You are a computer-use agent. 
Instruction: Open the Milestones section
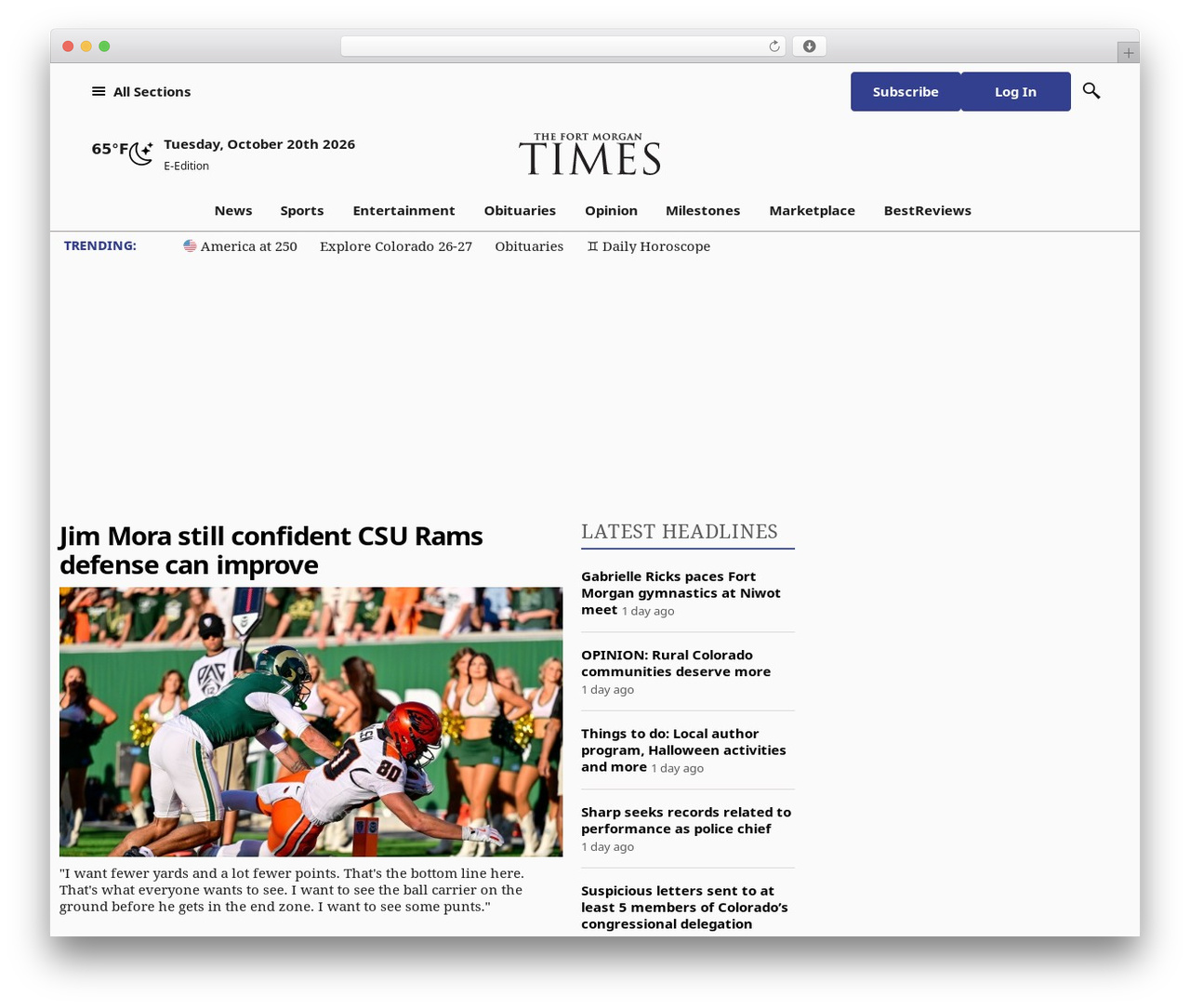703,210
